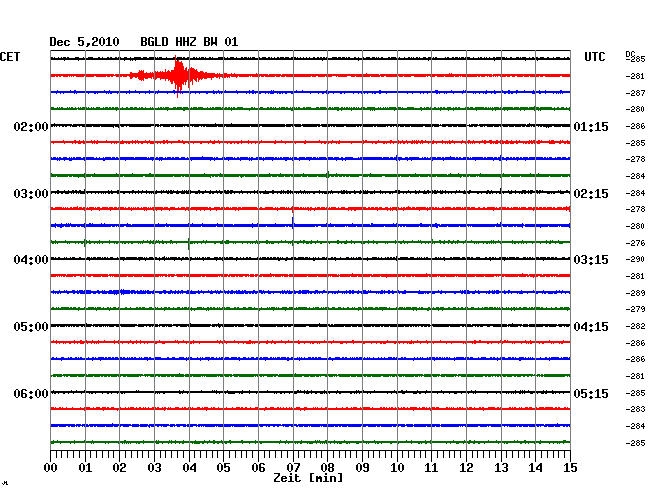The image size is (650, 494).
Task: Click the 01:15 UTC time label
Action: click(x=590, y=127)
